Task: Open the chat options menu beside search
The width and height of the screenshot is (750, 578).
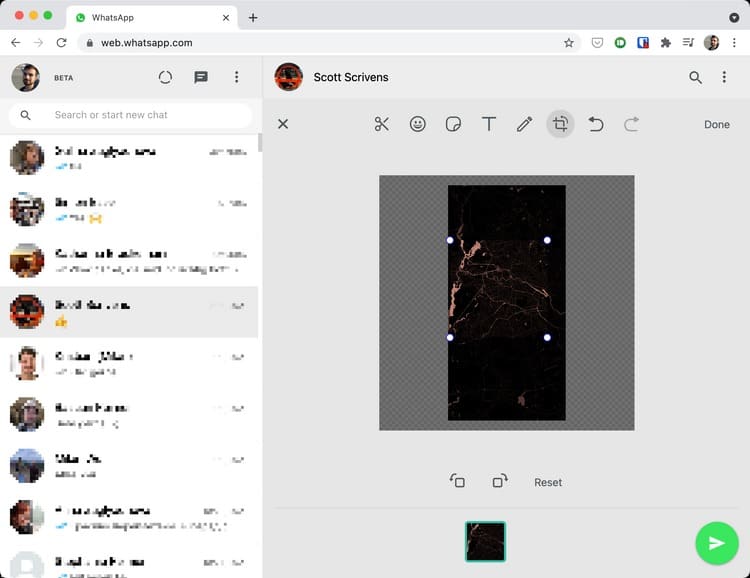Action: click(x=724, y=77)
